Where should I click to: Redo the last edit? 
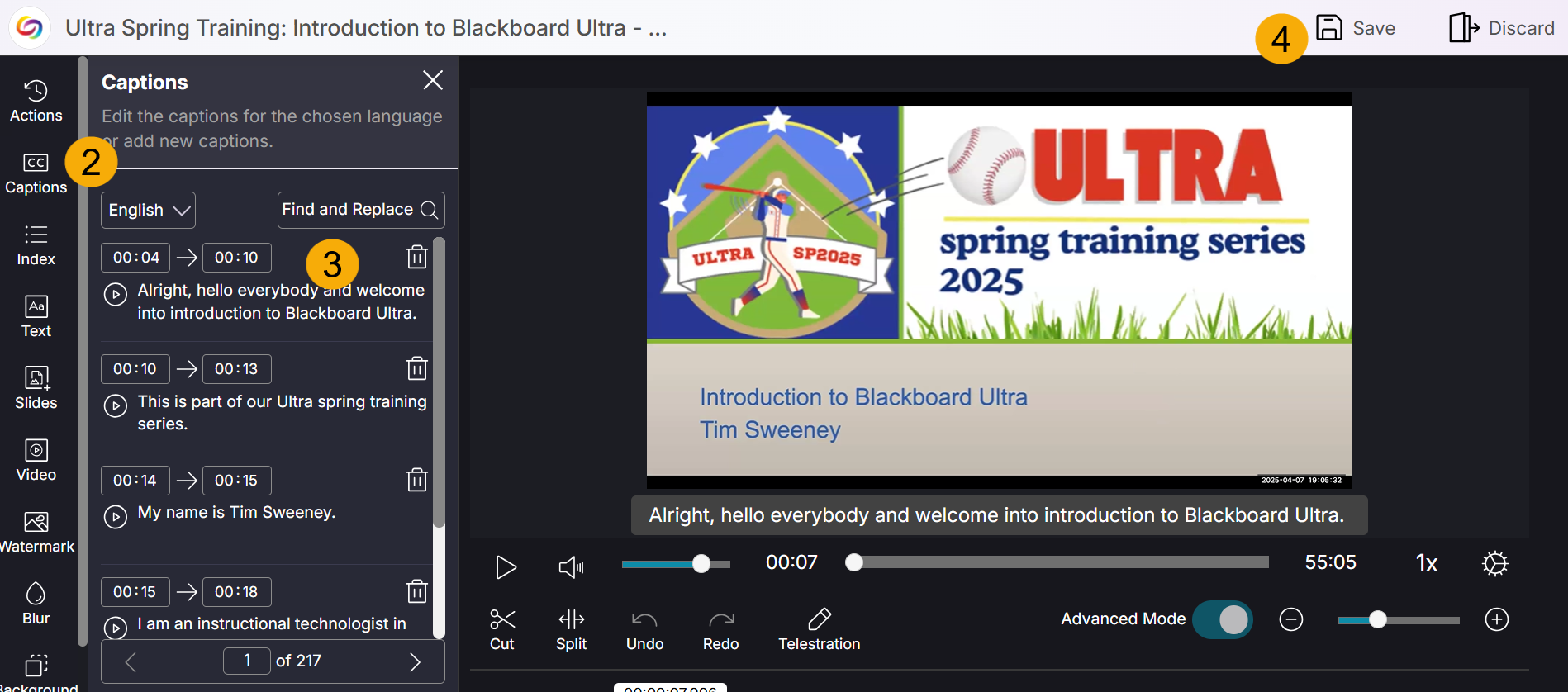click(721, 632)
